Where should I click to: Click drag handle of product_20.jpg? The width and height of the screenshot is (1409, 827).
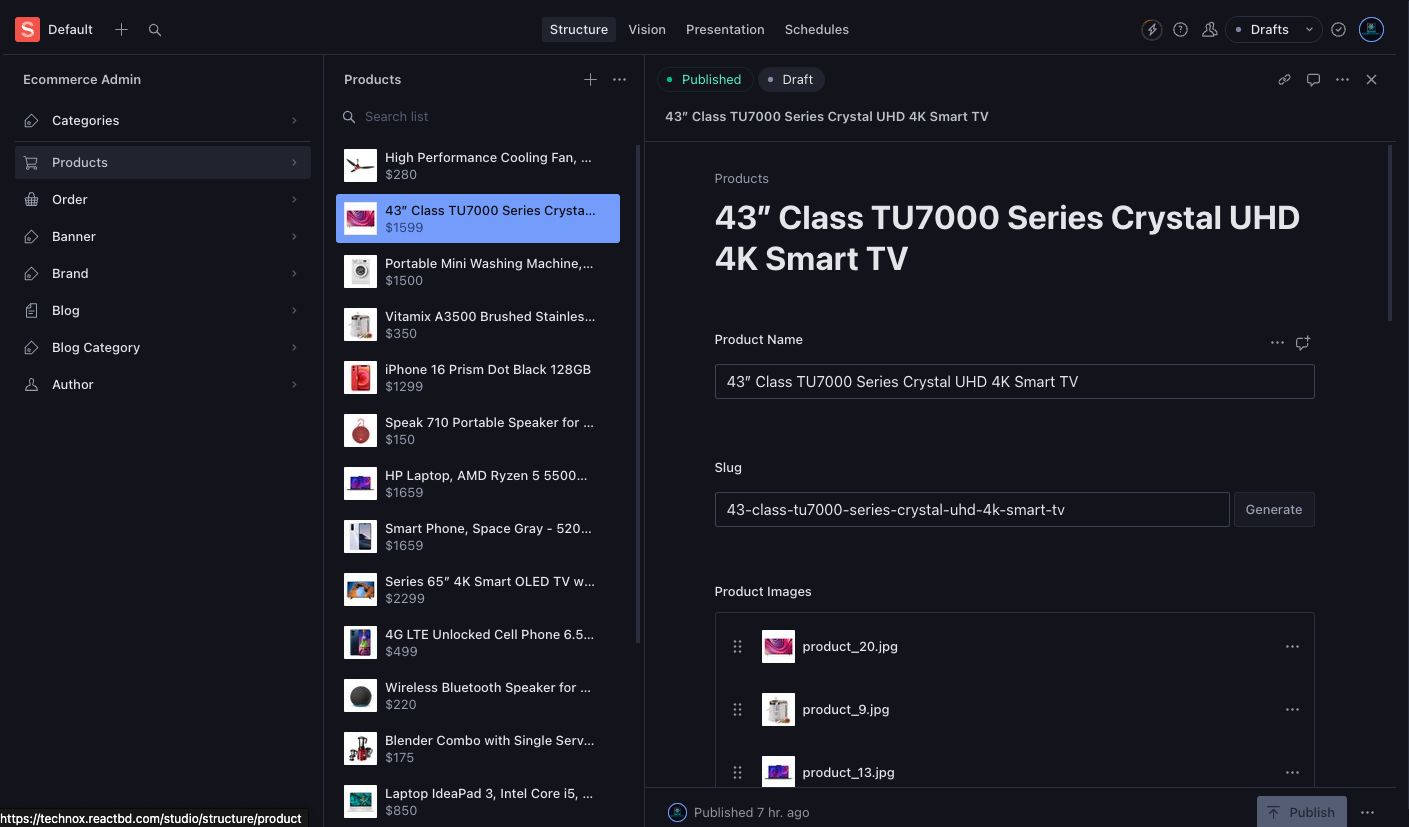point(737,646)
